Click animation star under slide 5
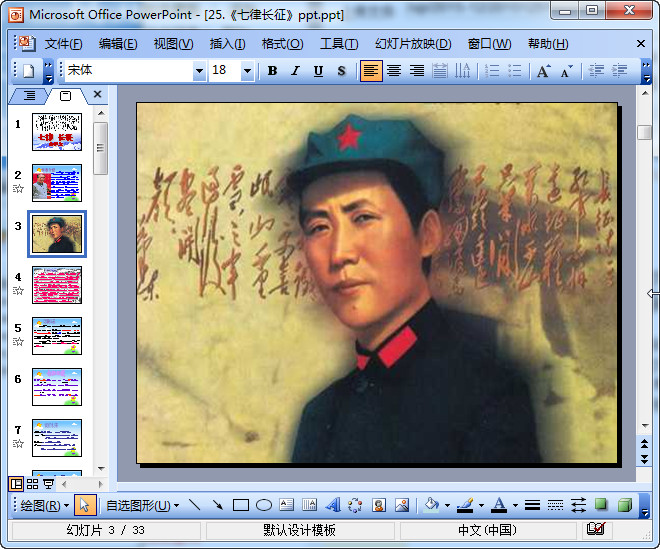This screenshot has width=660, height=549. [18, 341]
